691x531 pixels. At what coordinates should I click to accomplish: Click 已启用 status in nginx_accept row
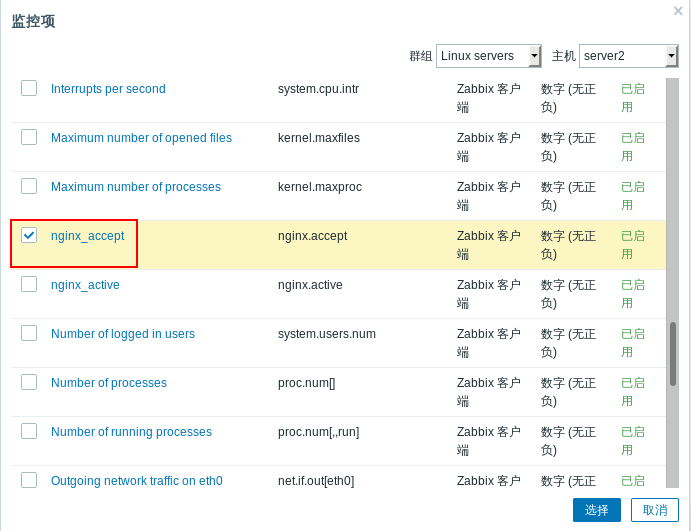[633, 245]
